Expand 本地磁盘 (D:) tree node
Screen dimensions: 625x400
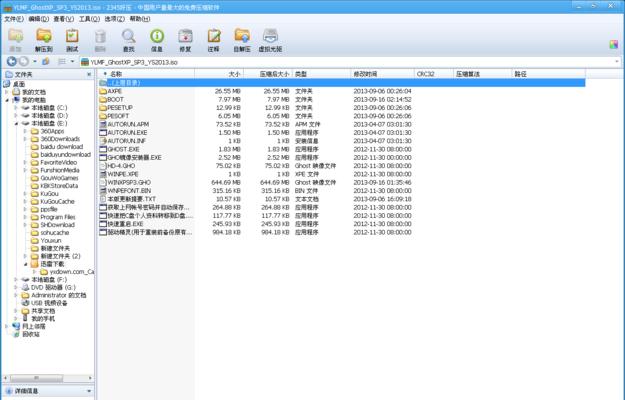16,116
